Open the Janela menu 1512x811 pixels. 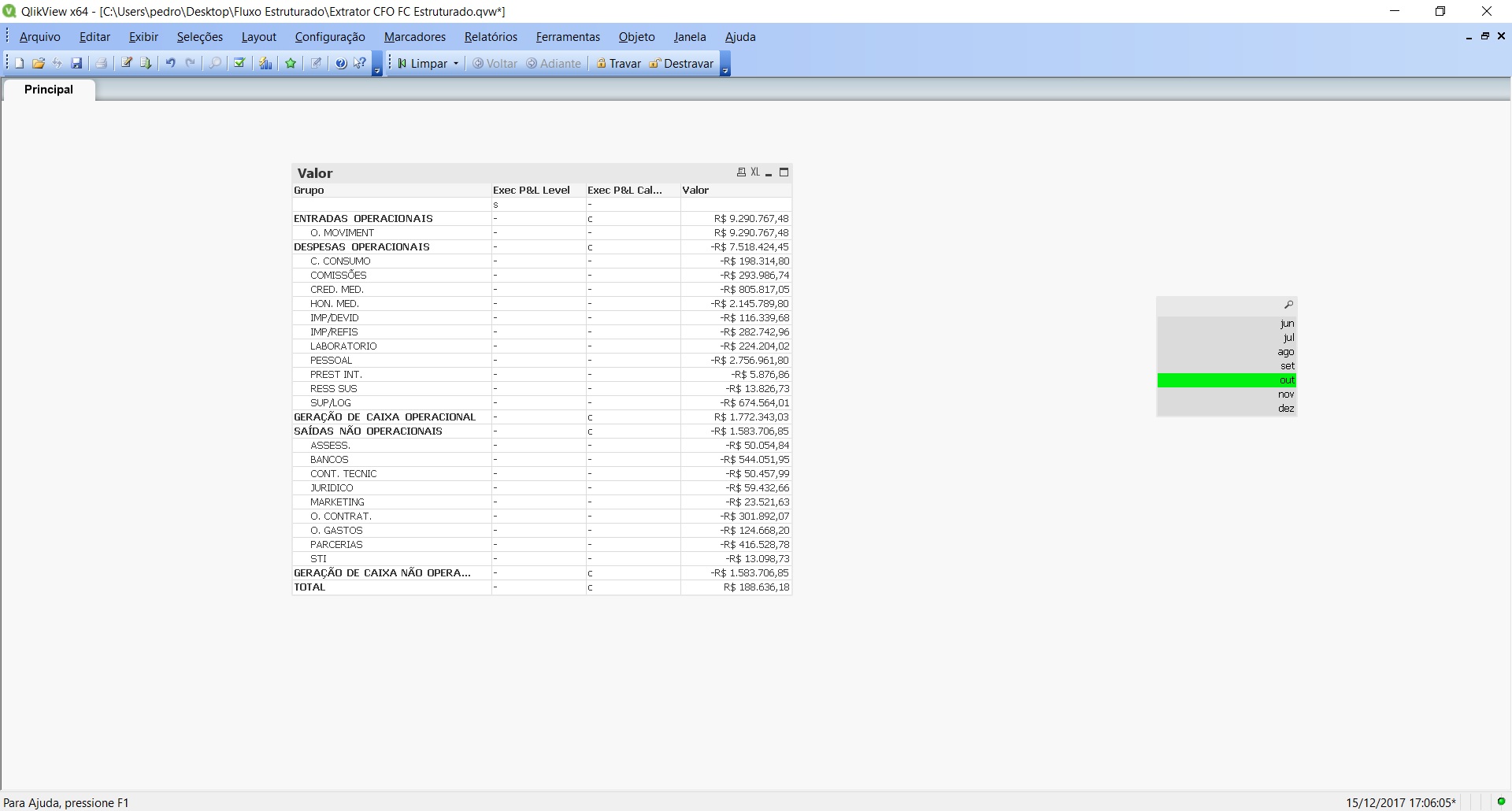coord(690,37)
